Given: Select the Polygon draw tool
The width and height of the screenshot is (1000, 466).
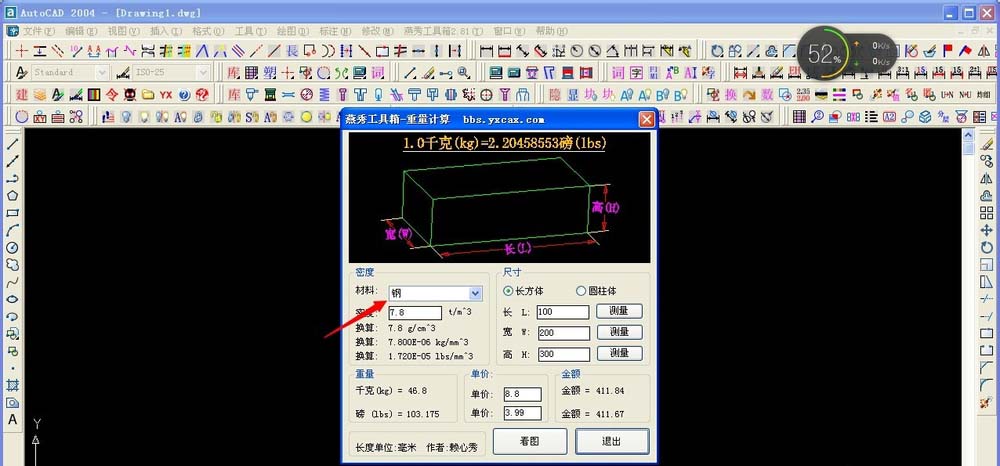Looking at the screenshot, I should click(12, 196).
